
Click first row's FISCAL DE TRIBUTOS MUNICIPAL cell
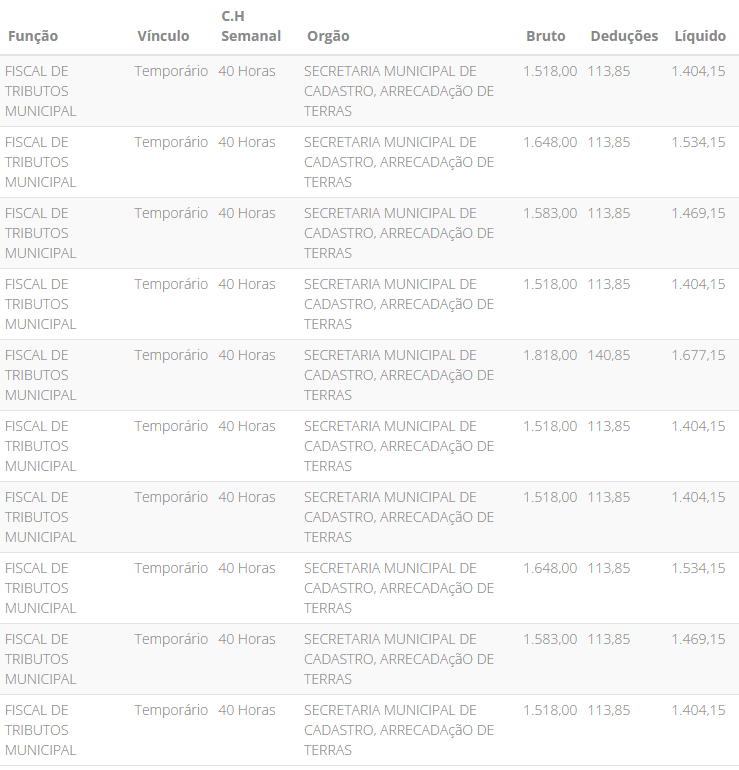(x=41, y=91)
